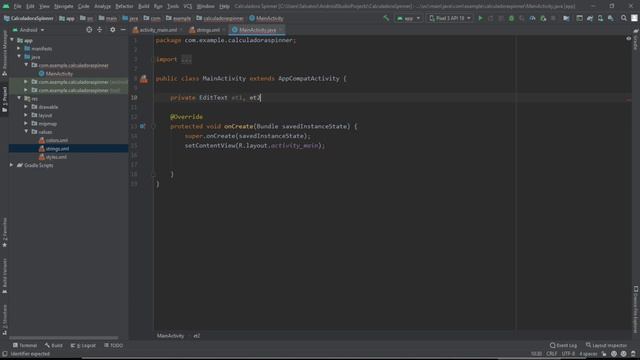
Task: Open Project panel settings gear
Action: (x=113, y=30)
